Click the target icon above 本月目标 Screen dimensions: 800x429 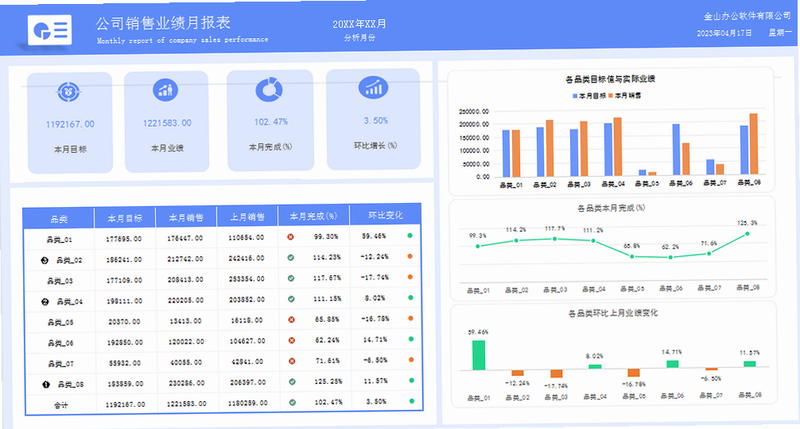(x=68, y=92)
